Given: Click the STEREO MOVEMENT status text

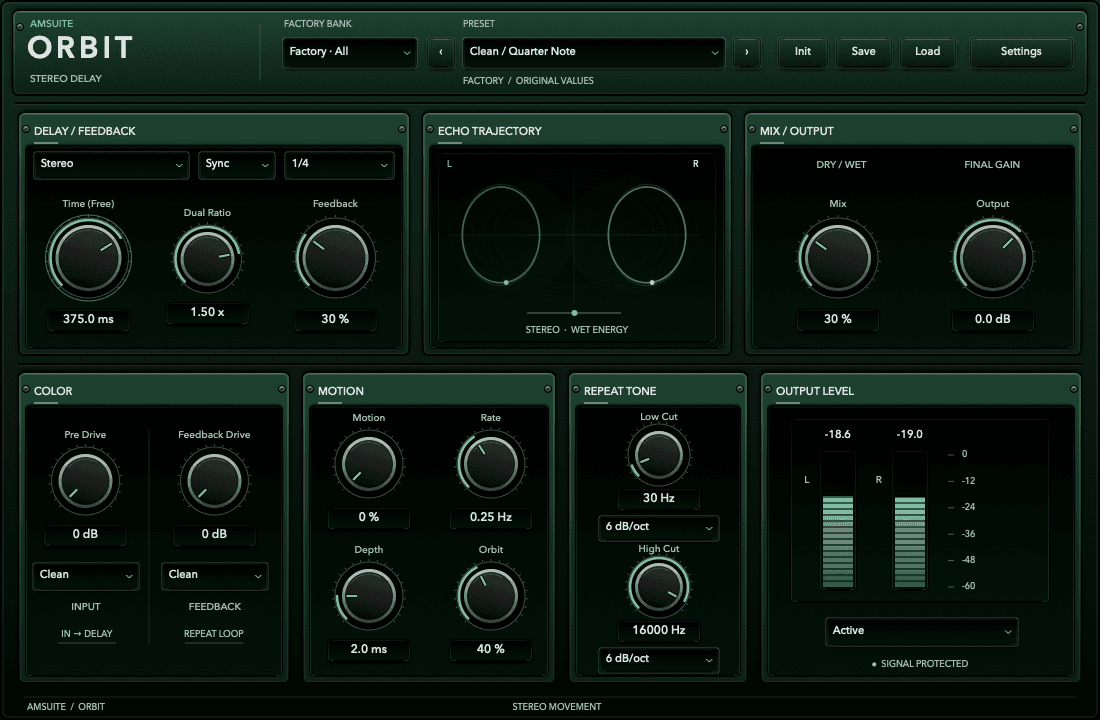Looking at the screenshot, I should click(x=556, y=707).
